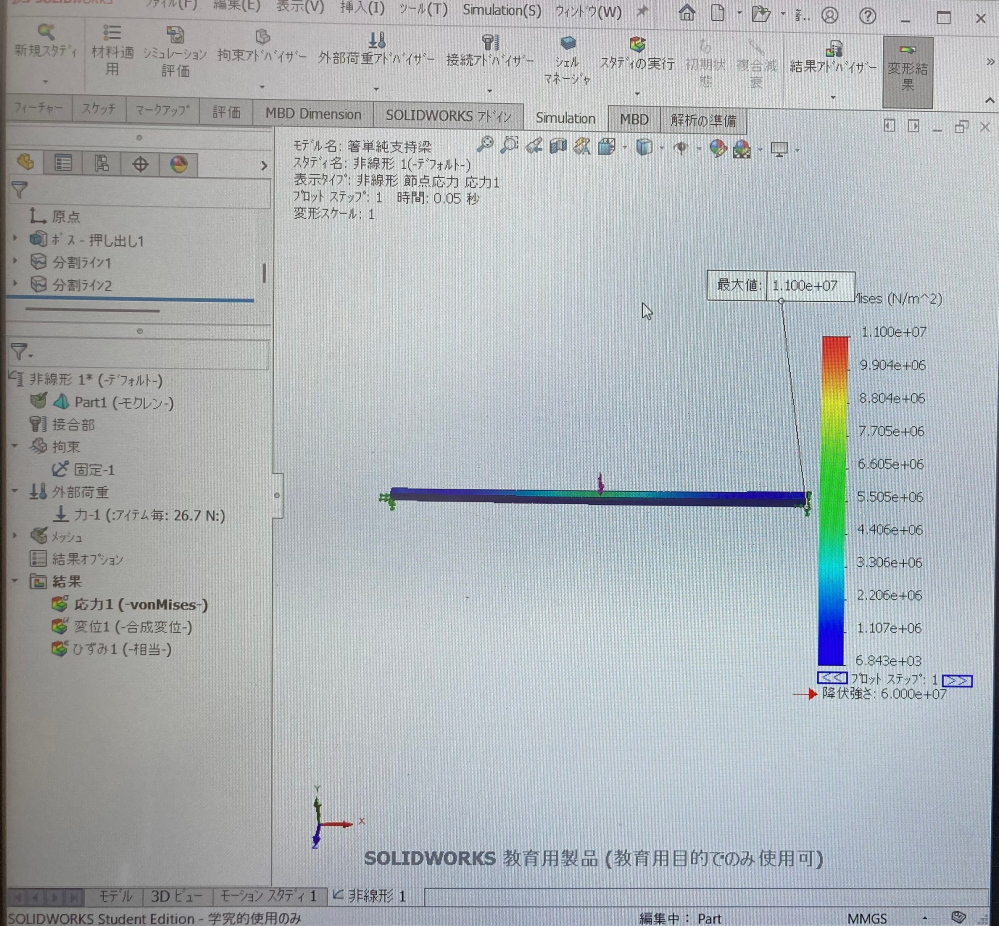The image size is (999, 926).
Task: Click the New Study (新規スタディ) icon
Action: click(45, 32)
